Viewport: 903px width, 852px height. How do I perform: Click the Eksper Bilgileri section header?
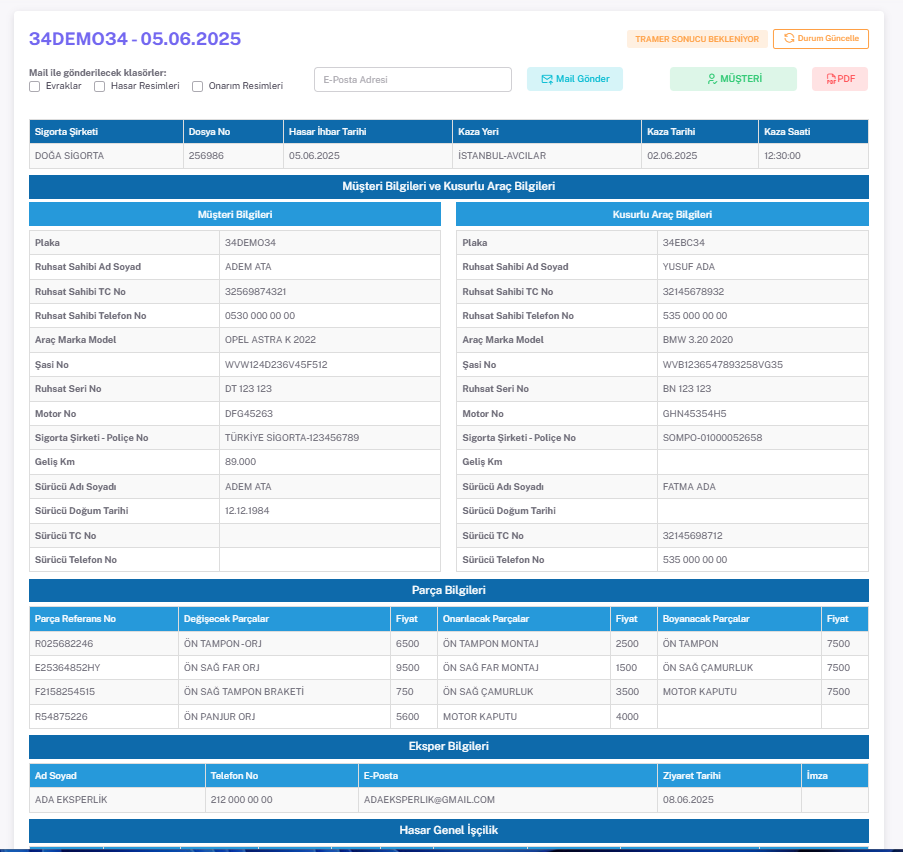click(448, 746)
